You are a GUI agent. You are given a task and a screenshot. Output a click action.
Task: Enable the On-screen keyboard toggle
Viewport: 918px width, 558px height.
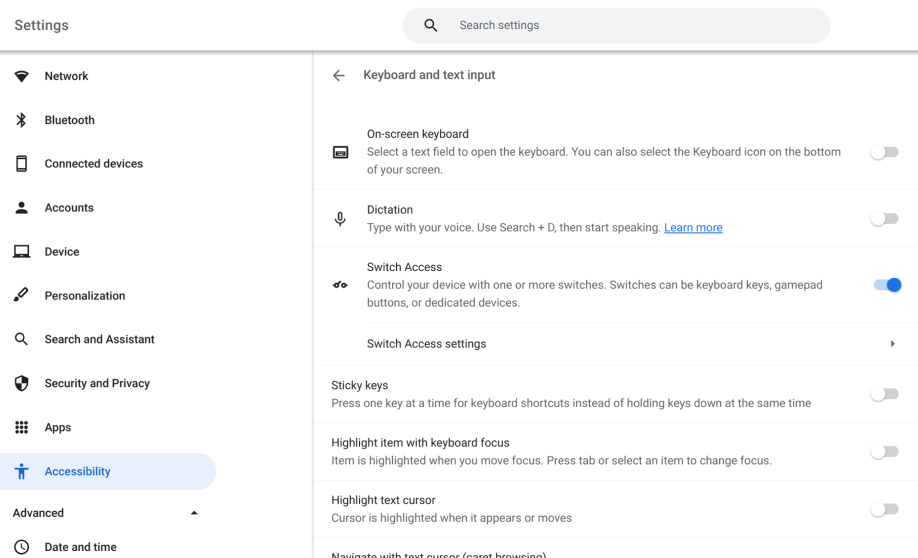(x=885, y=152)
